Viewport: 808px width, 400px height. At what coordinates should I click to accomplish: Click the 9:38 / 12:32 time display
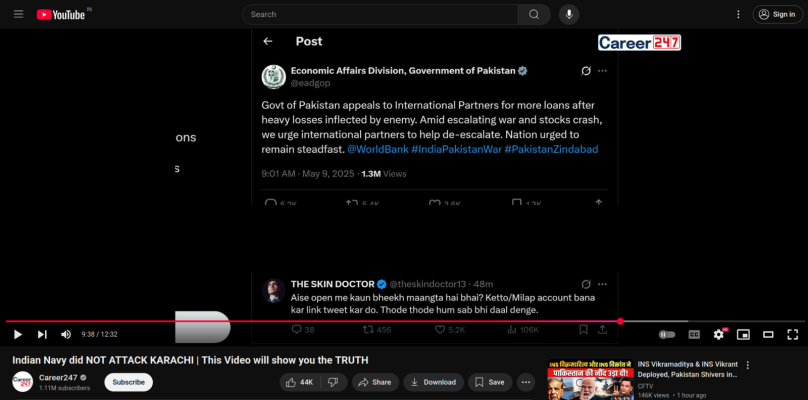[99, 335]
